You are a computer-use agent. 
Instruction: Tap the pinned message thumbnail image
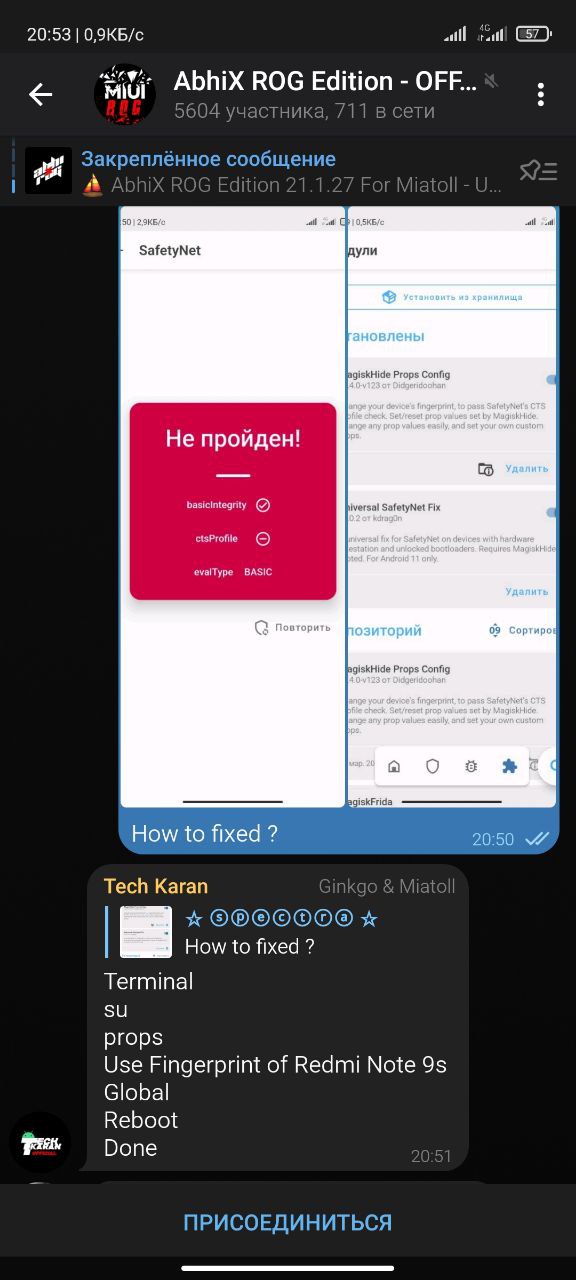[48, 171]
